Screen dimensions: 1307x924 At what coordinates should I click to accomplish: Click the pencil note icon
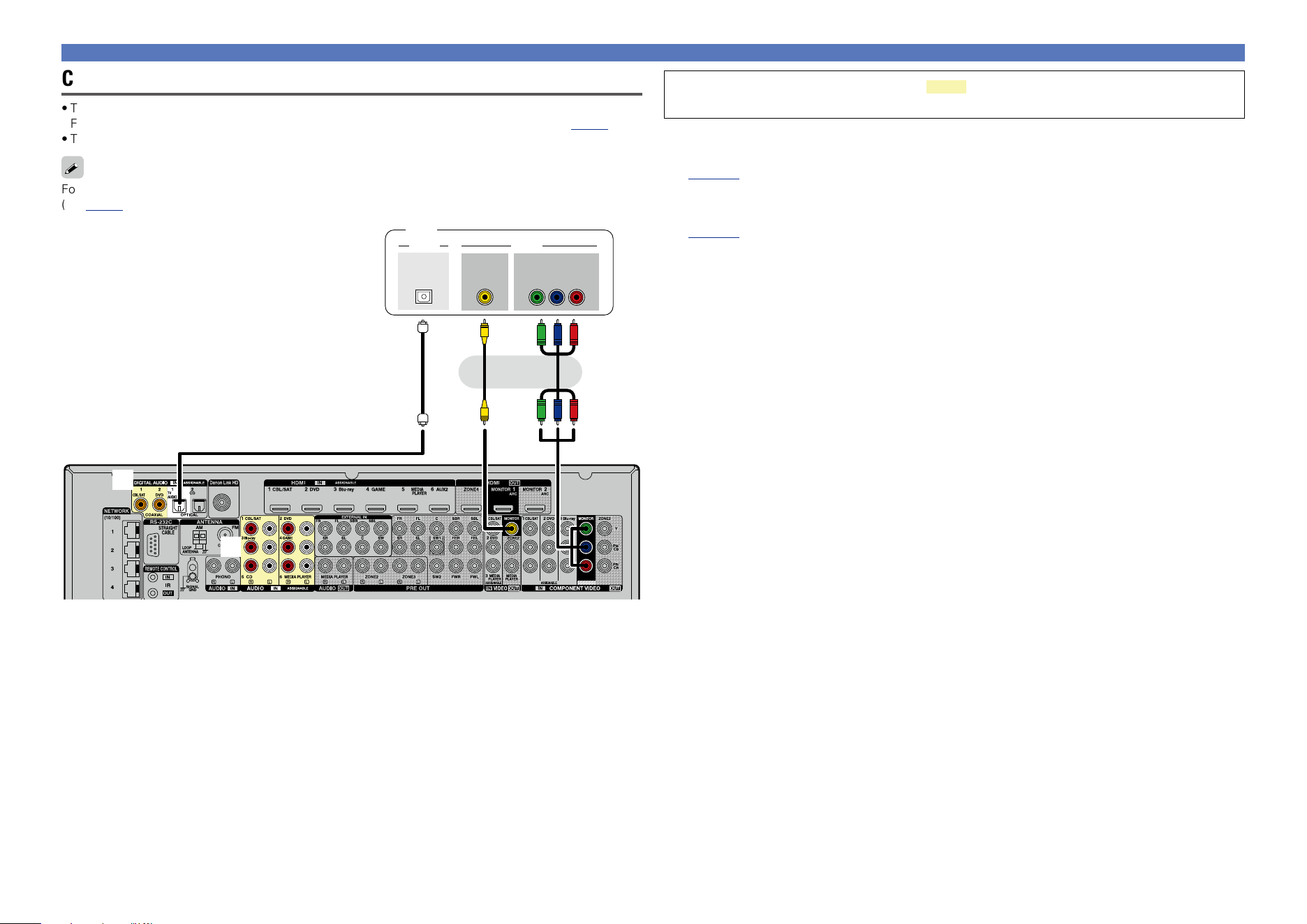(73, 167)
